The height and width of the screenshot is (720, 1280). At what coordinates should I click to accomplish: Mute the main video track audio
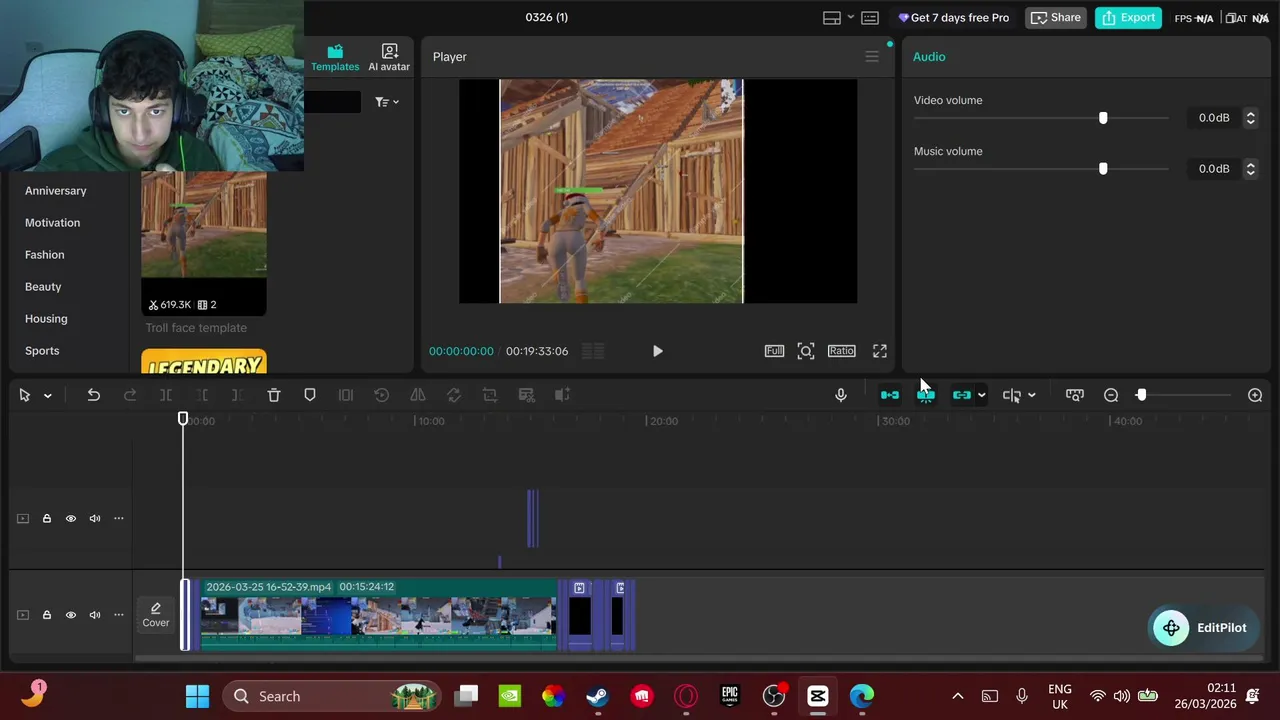point(95,615)
